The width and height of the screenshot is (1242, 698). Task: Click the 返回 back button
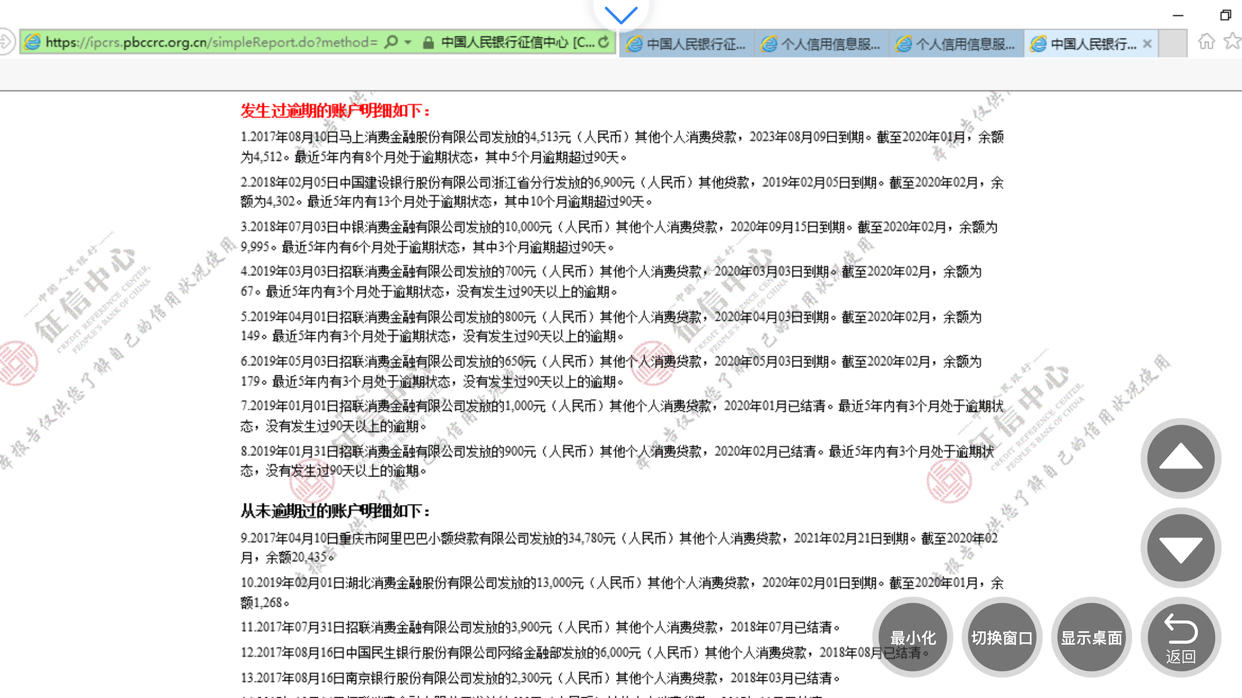tap(1181, 637)
